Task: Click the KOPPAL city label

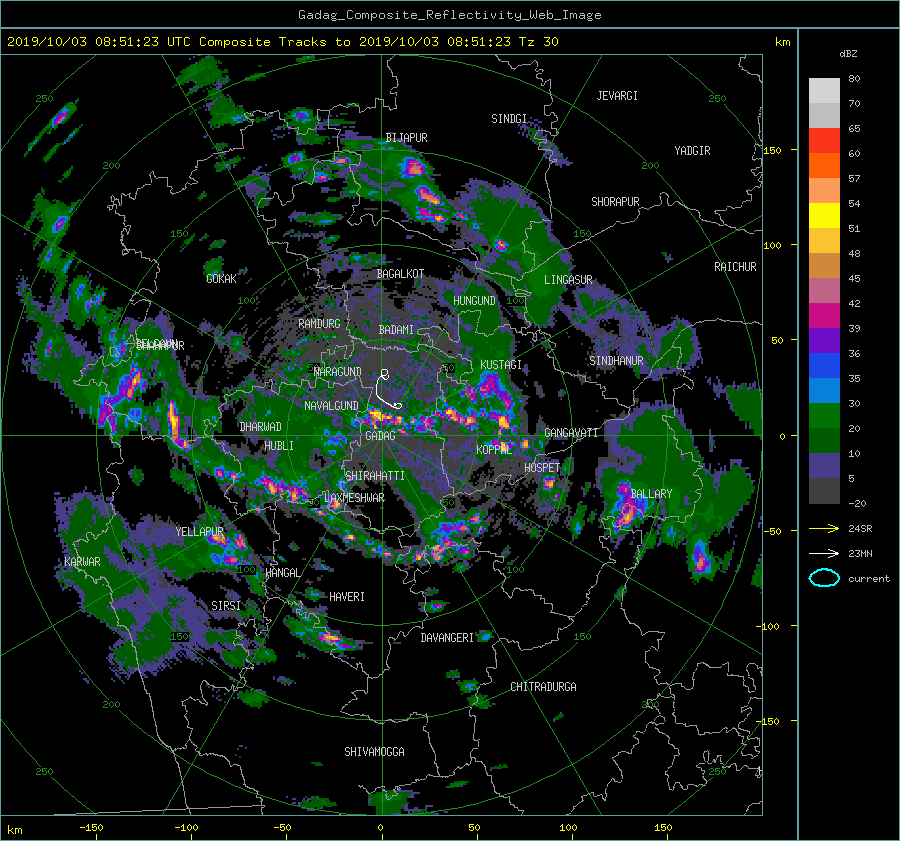Action: pos(494,449)
